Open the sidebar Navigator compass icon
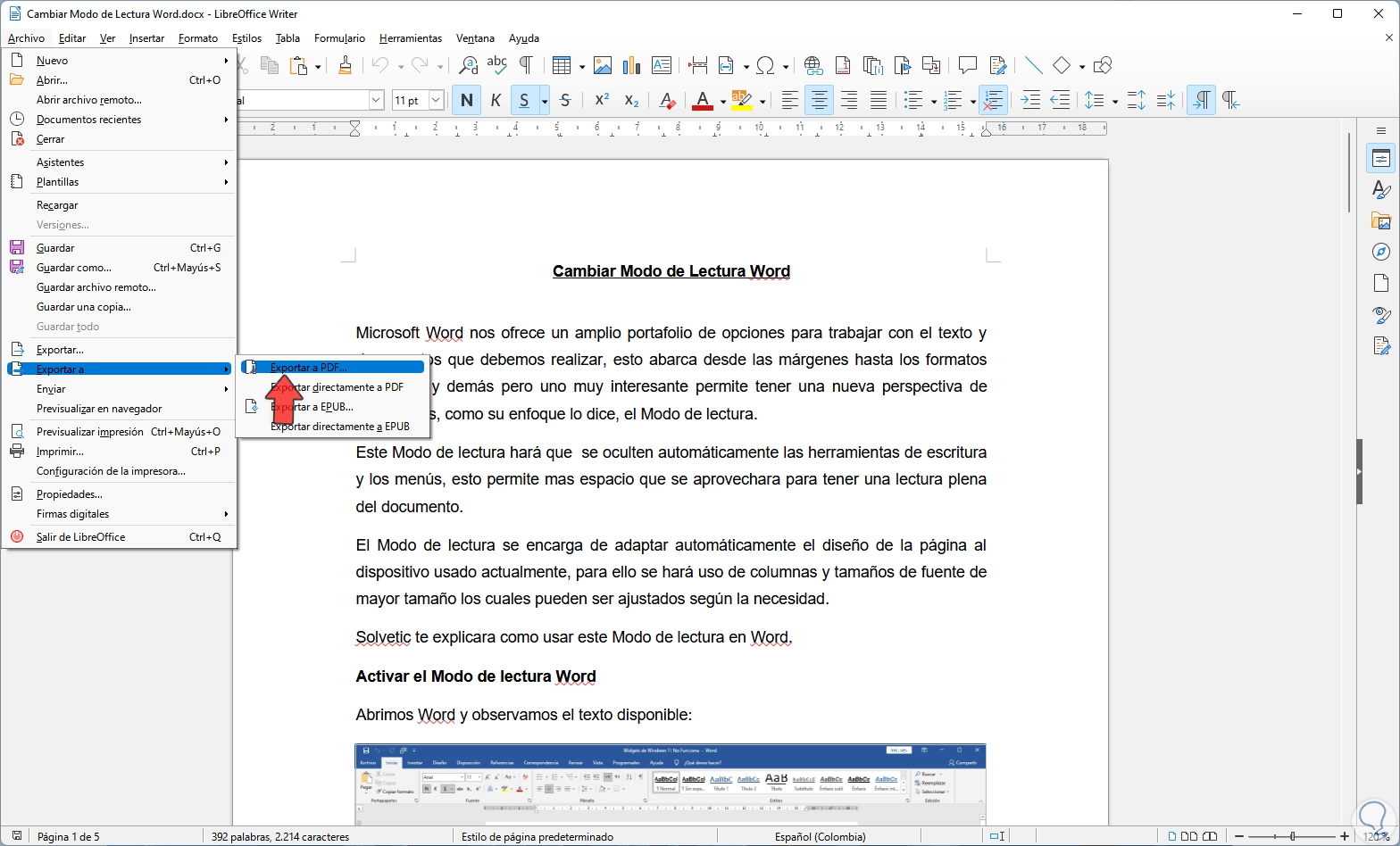The width and height of the screenshot is (1400, 846). pyautogui.click(x=1381, y=252)
